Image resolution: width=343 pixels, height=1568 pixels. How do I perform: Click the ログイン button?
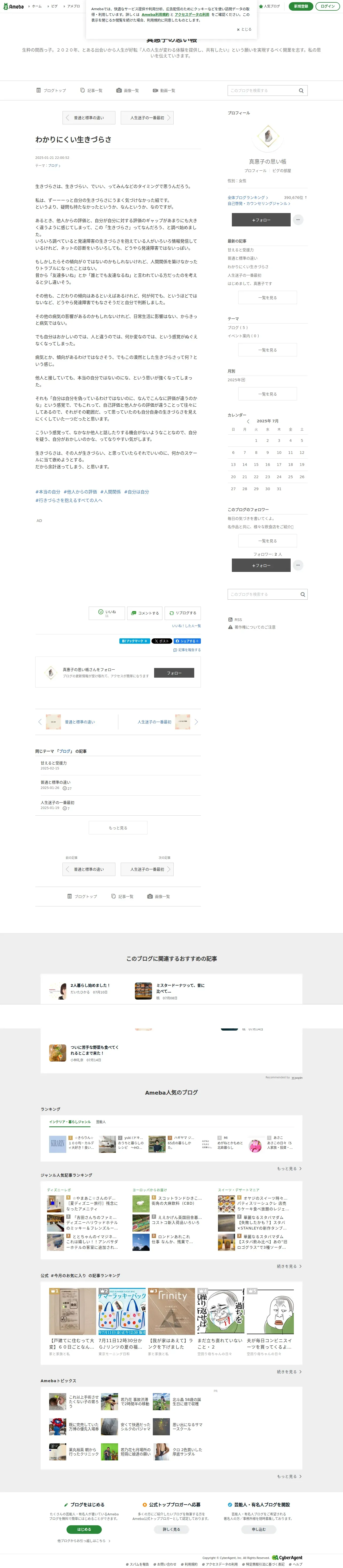(x=328, y=6)
